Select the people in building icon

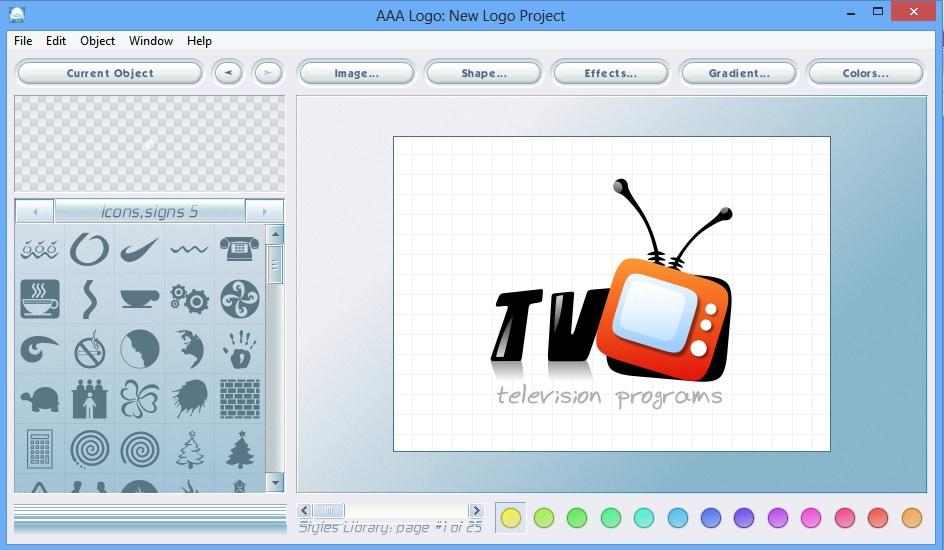click(x=90, y=399)
